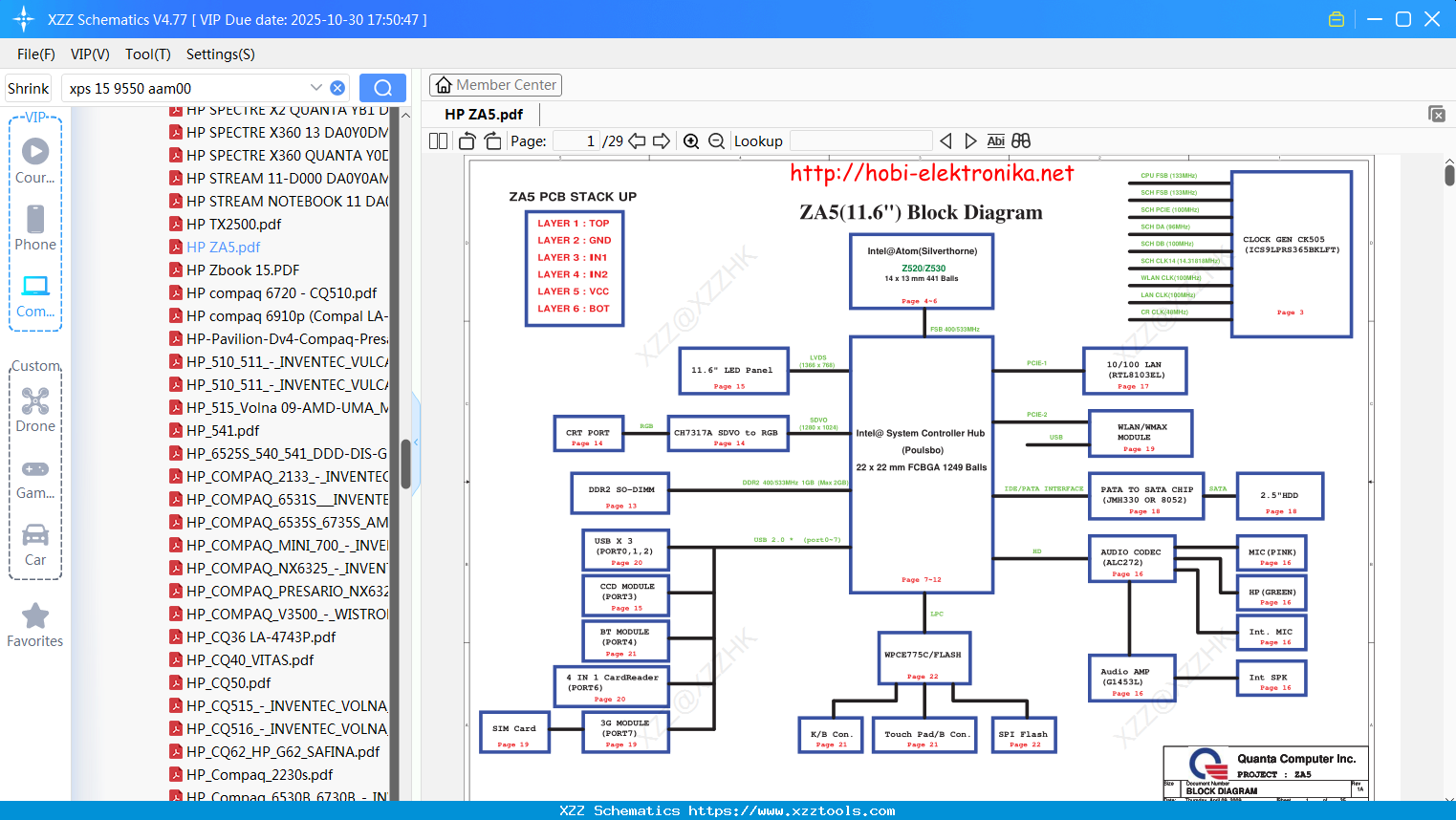
Task: Click the file list vertical scrollbar thumb
Action: pyautogui.click(x=405, y=464)
